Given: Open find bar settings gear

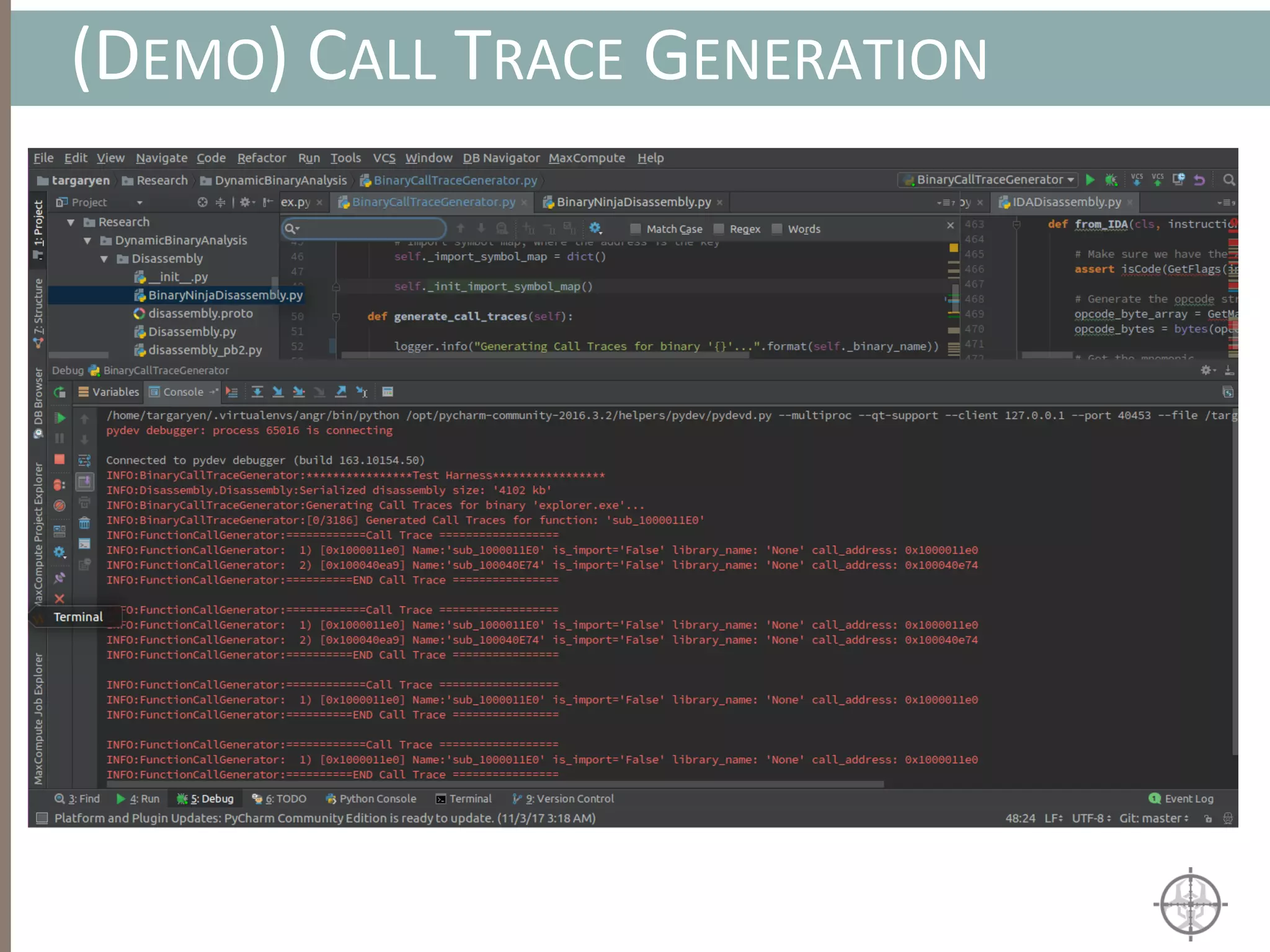Looking at the screenshot, I should click(595, 228).
